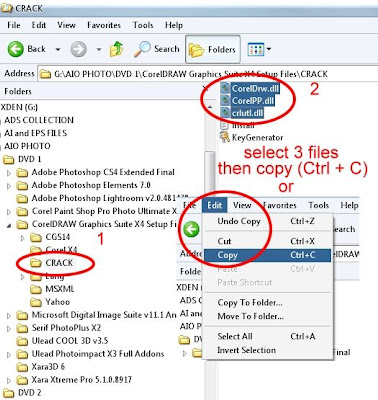
Task: Open the Views icon dropdown
Action: click(259, 49)
